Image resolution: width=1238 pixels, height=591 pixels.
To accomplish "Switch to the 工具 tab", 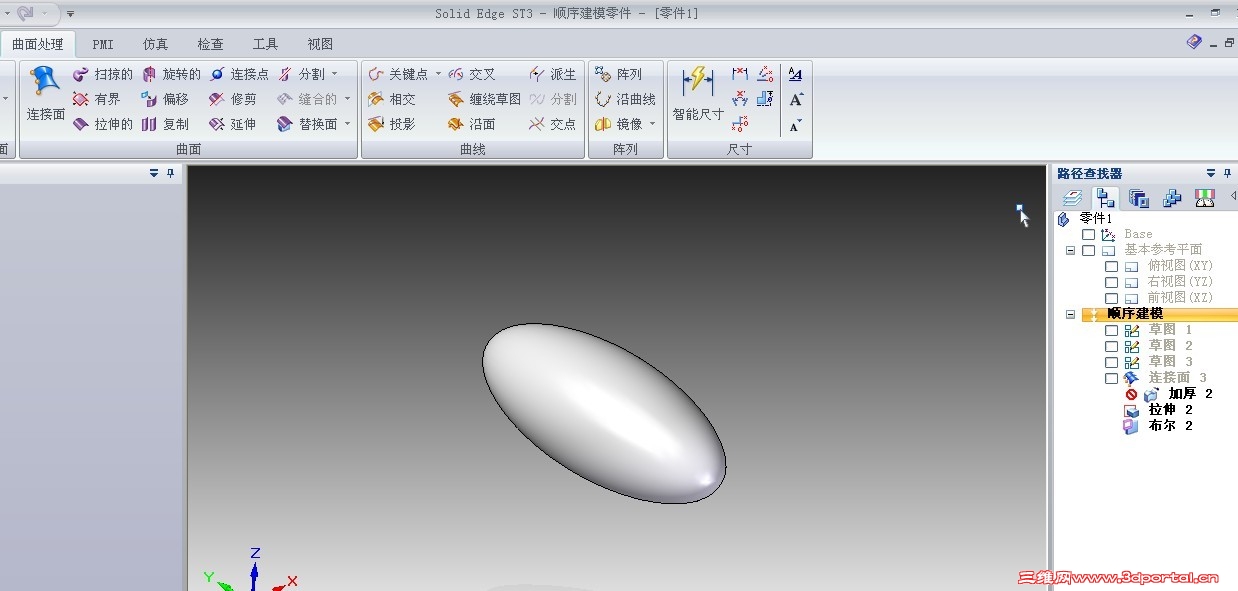I will click(x=265, y=44).
